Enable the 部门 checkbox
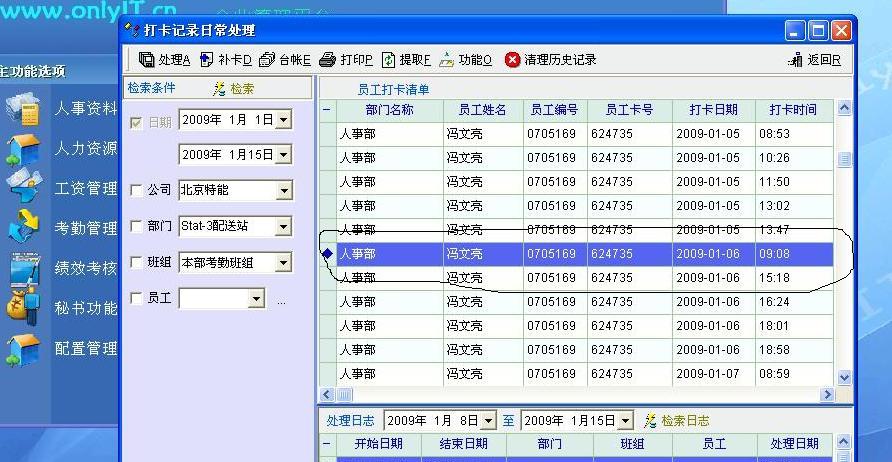 pos(137,226)
